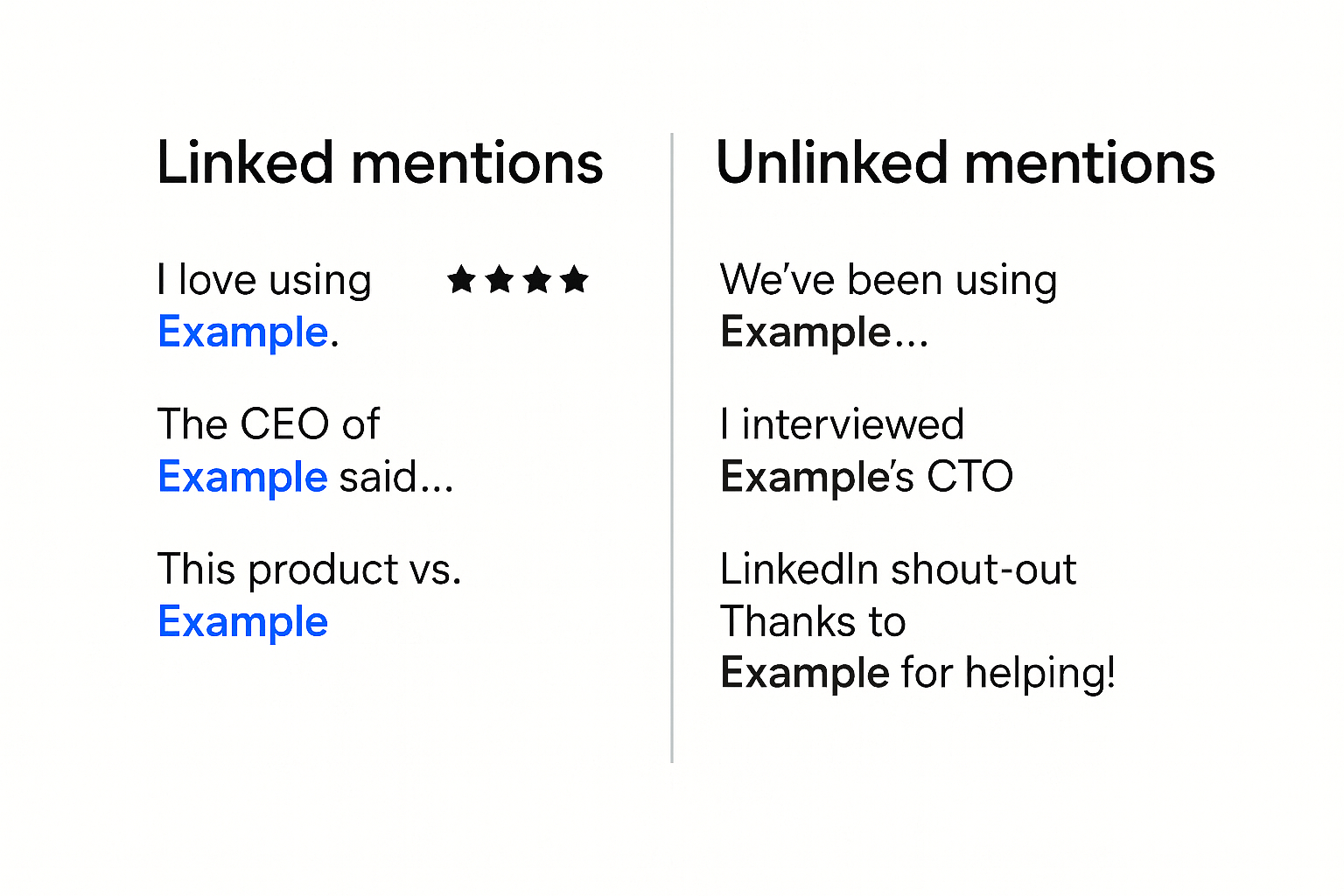Click the "Thanks to" text

coord(813,622)
